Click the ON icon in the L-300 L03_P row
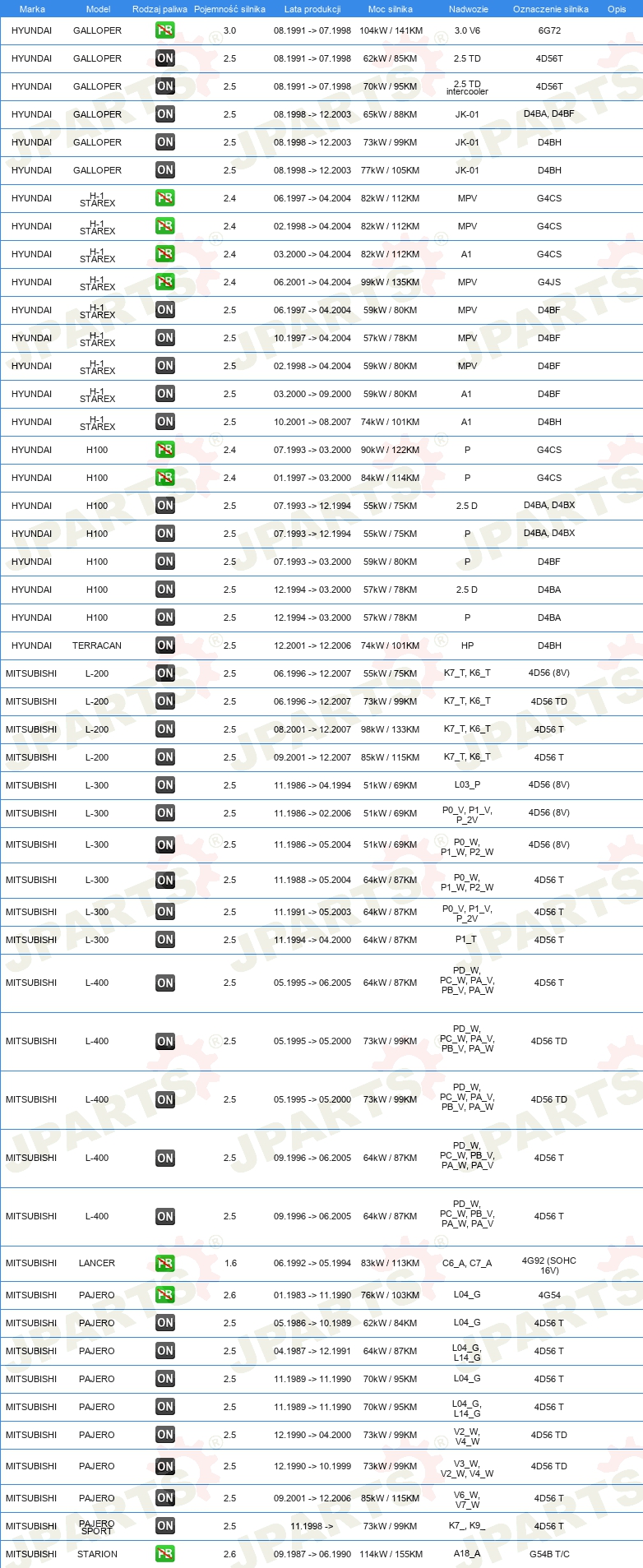This screenshot has width=643, height=1568. [165, 785]
